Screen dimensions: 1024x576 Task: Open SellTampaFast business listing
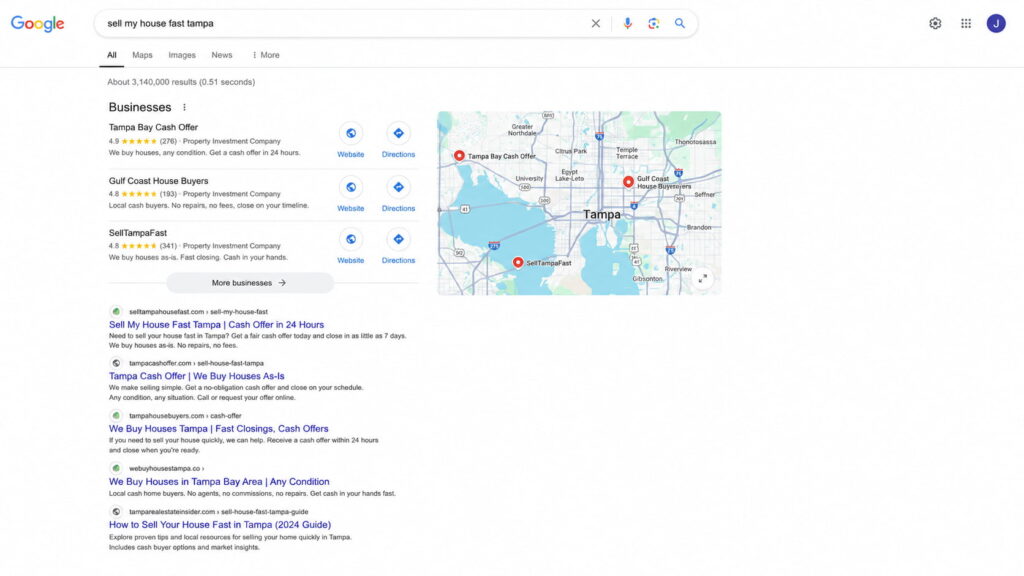tap(137, 233)
